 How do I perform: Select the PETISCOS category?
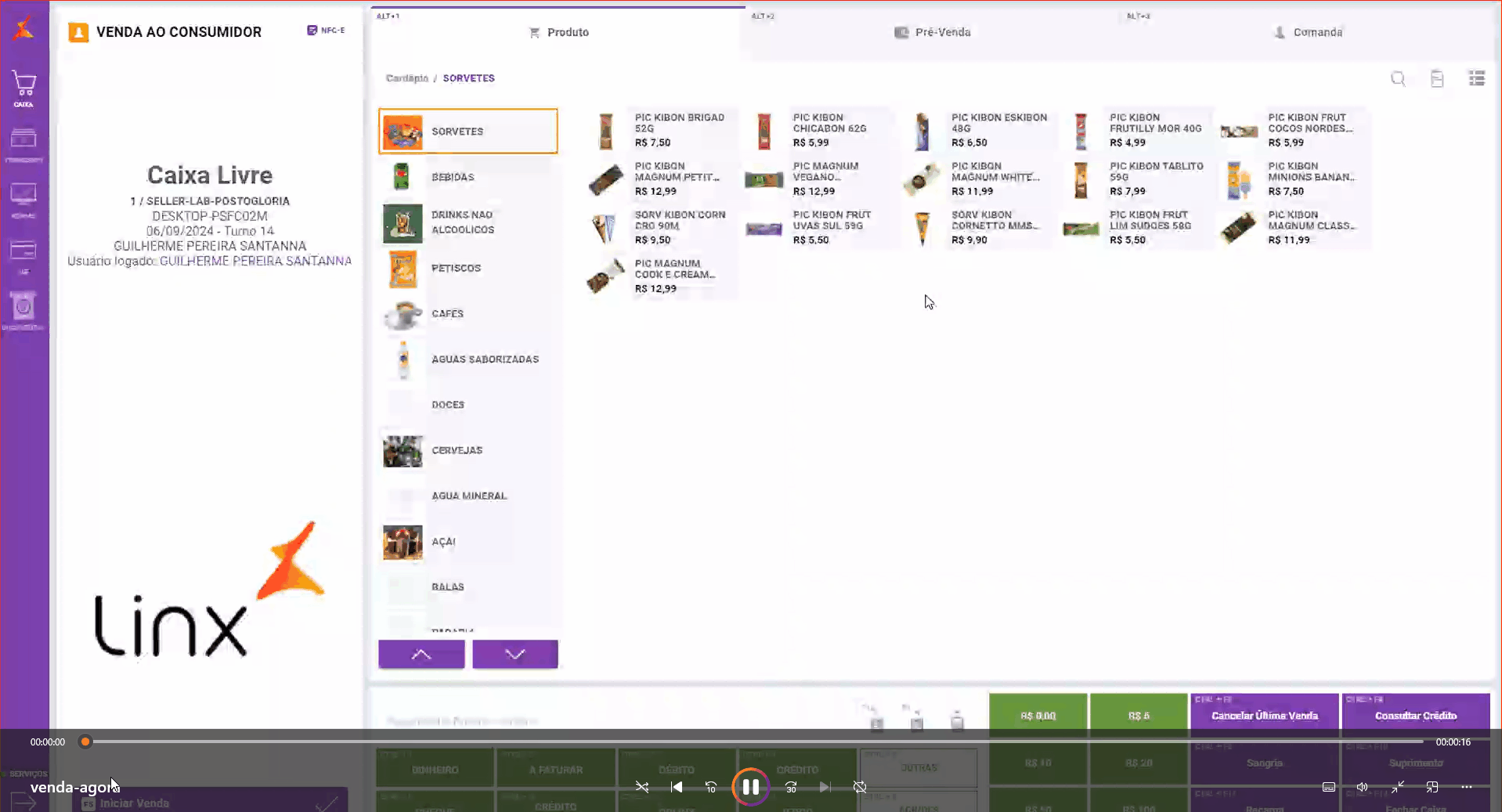pyautogui.click(x=468, y=268)
